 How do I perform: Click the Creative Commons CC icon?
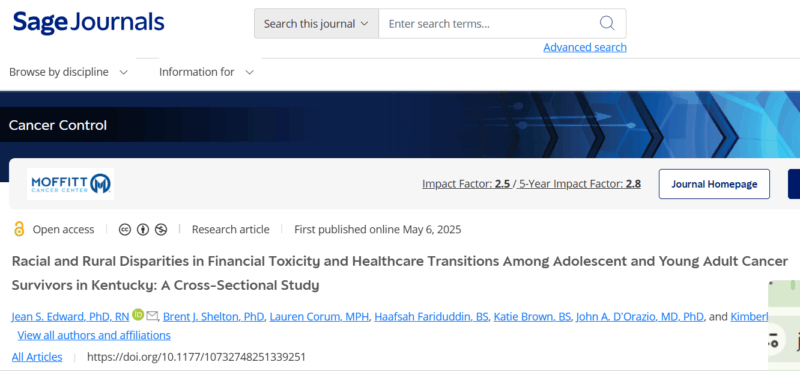(125, 230)
